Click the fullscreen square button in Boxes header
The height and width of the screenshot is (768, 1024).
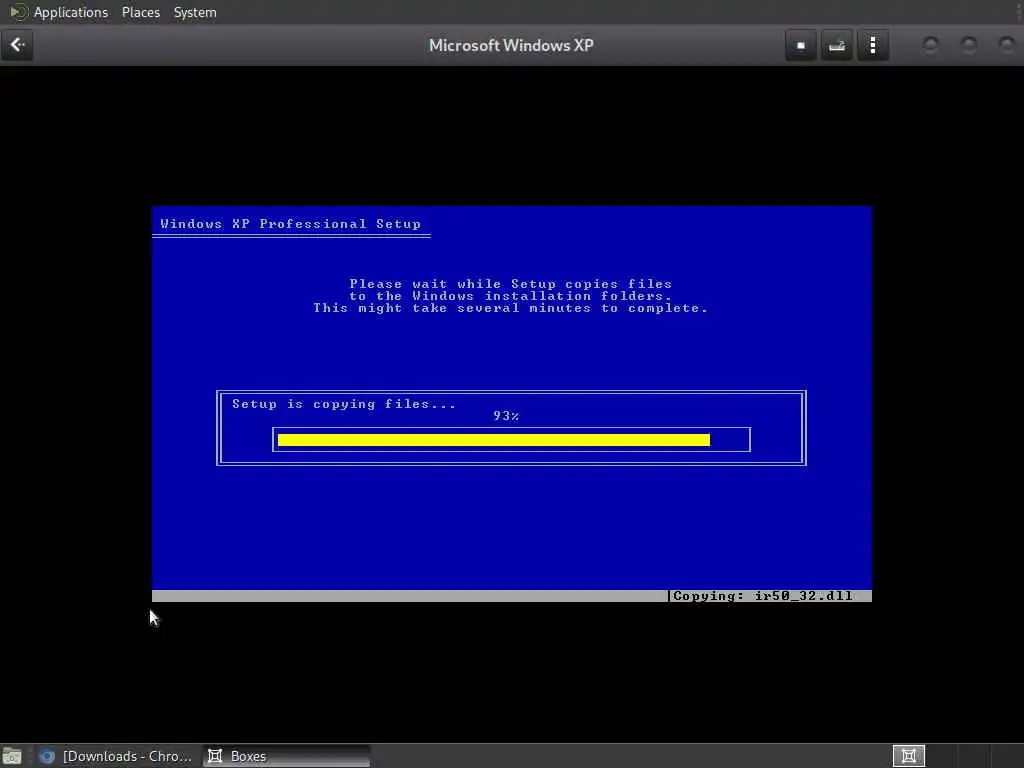pos(801,46)
